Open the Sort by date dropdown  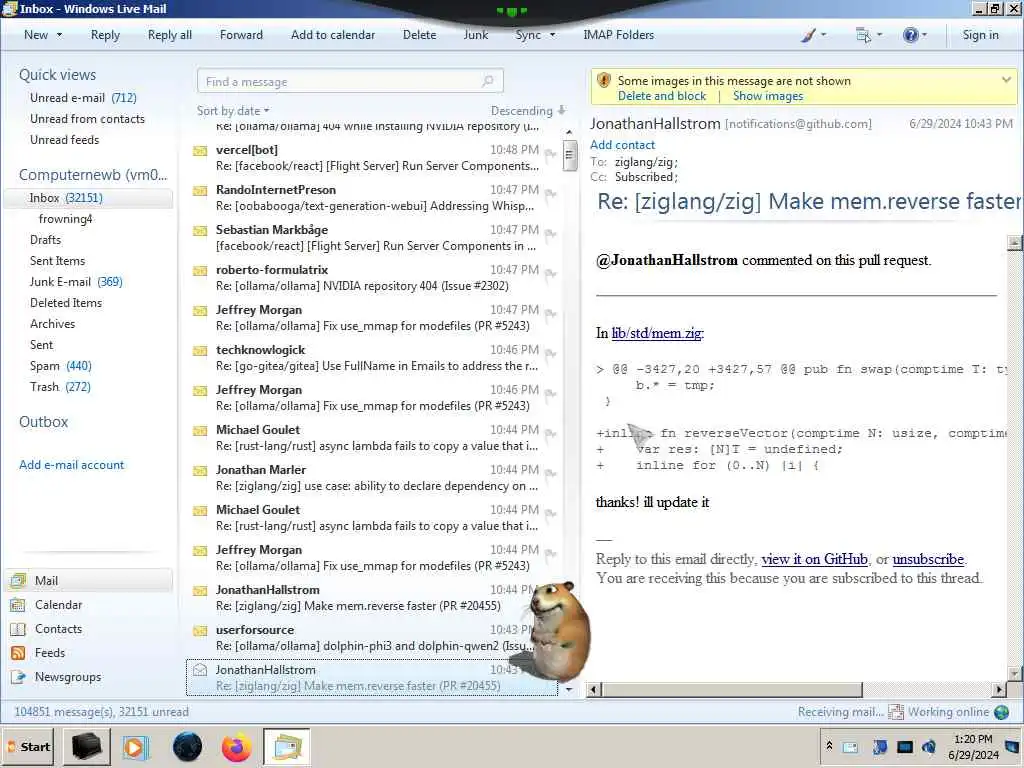click(x=233, y=111)
